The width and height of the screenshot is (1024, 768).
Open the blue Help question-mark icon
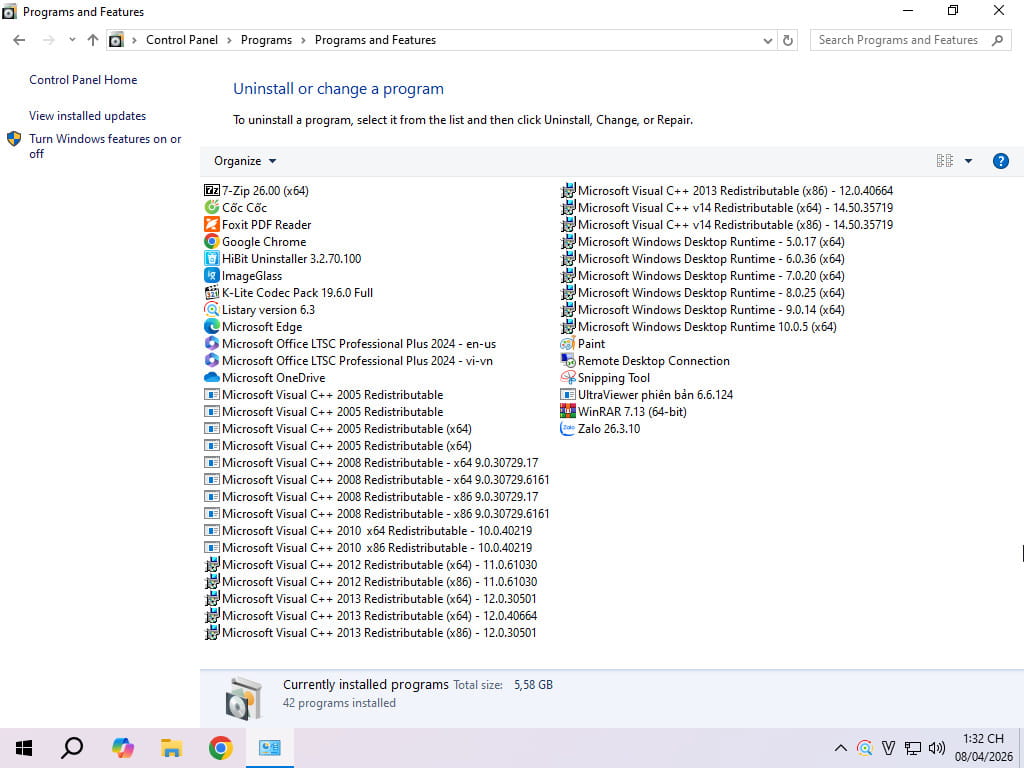(1000, 161)
